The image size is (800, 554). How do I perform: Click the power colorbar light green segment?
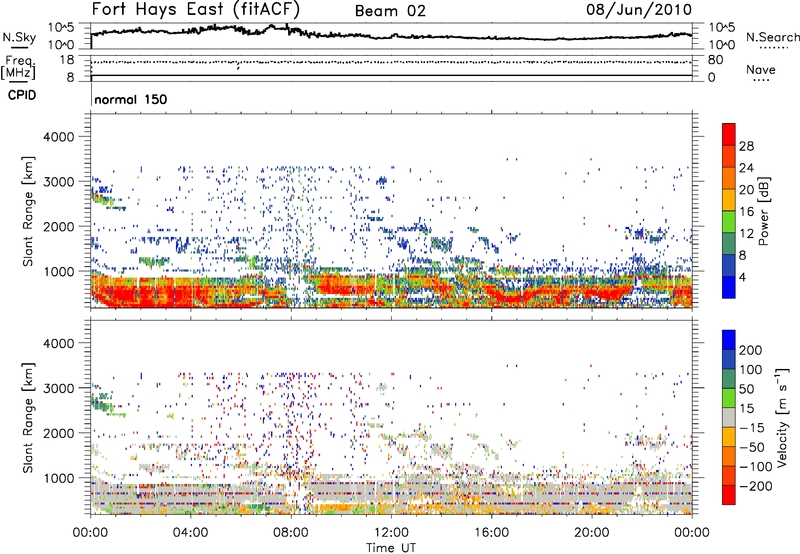click(x=729, y=221)
